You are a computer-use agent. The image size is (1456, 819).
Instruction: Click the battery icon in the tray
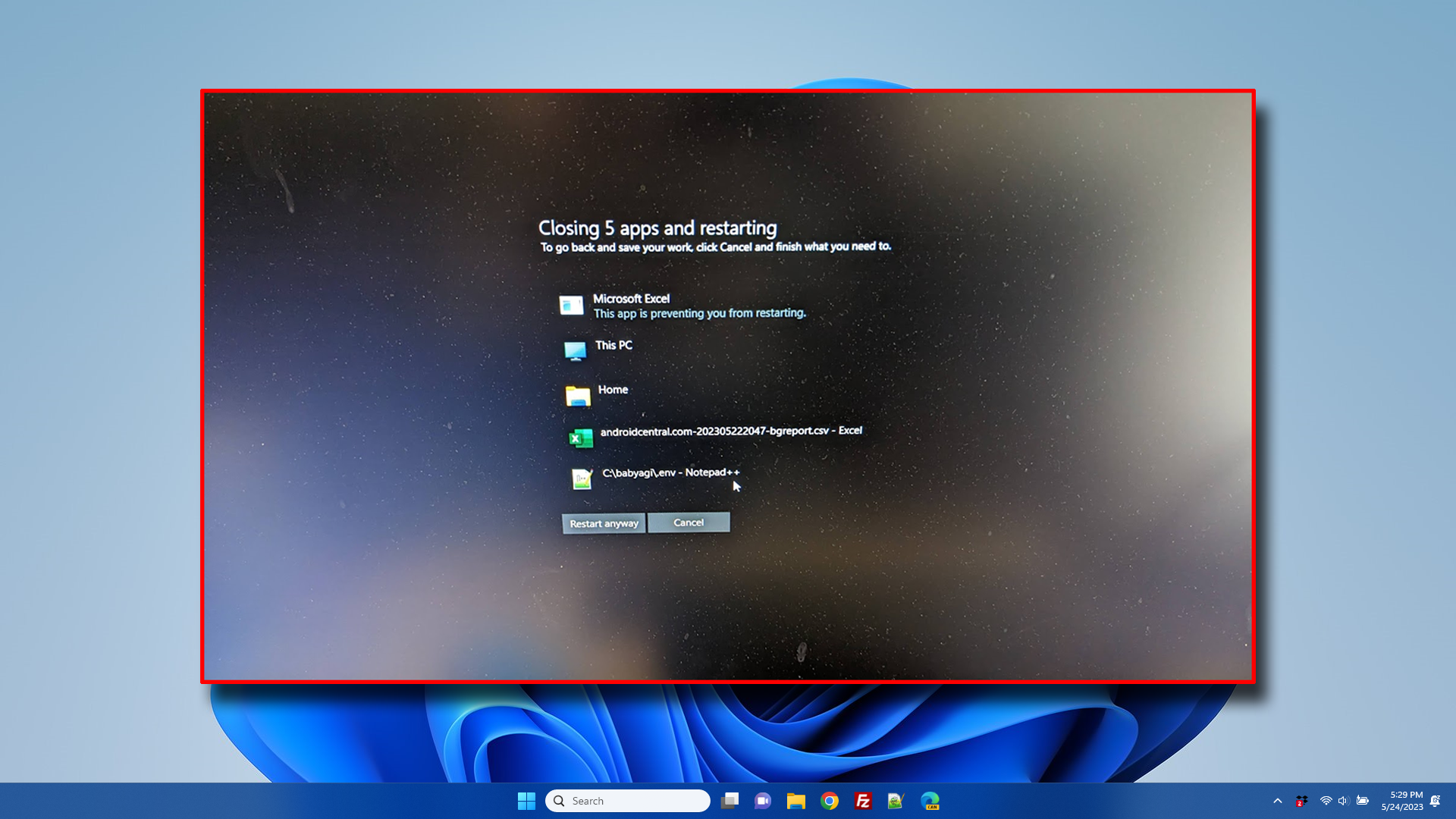[x=1363, y=800]
